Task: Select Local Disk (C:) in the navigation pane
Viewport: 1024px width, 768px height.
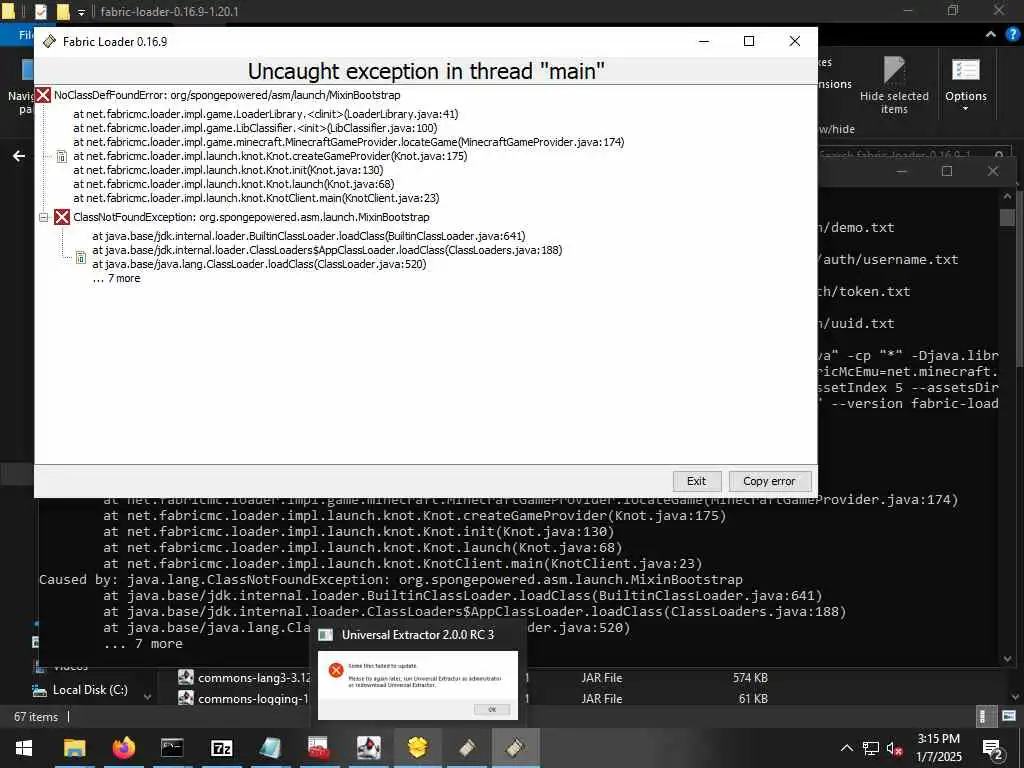Action: point(90,690)
